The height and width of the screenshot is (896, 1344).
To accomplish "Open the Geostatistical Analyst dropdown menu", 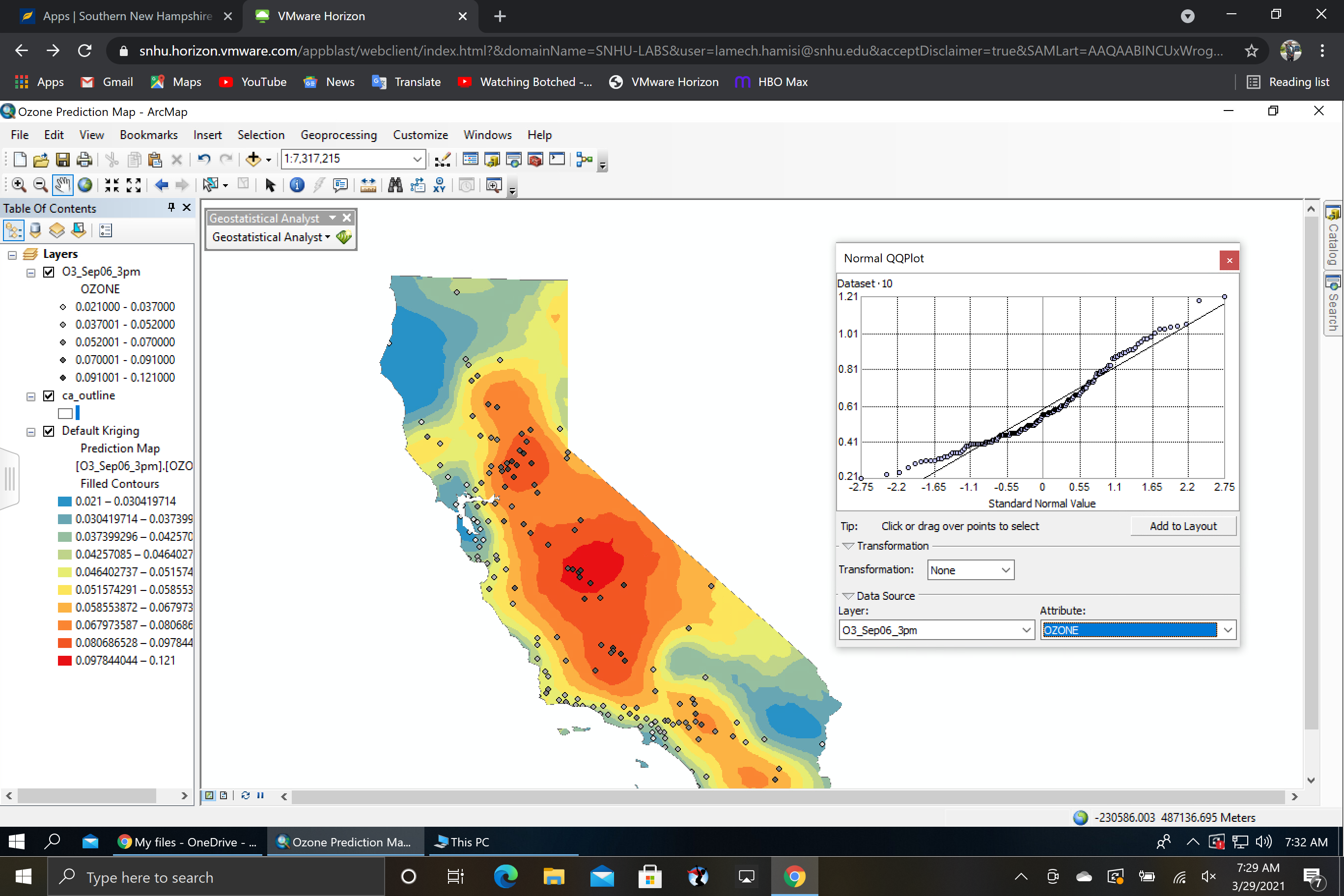I will tap(271, 237).
